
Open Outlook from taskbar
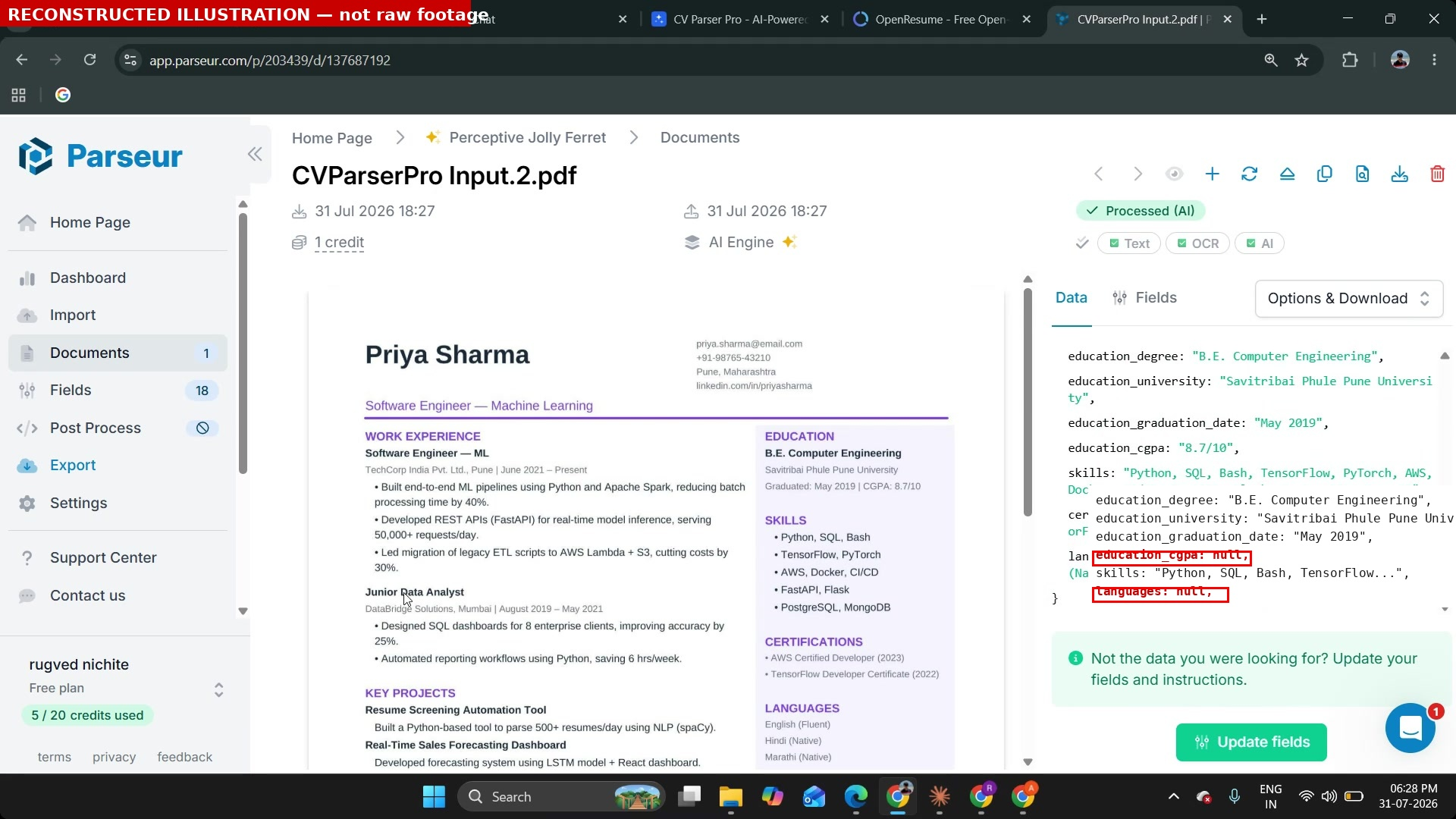814,796
